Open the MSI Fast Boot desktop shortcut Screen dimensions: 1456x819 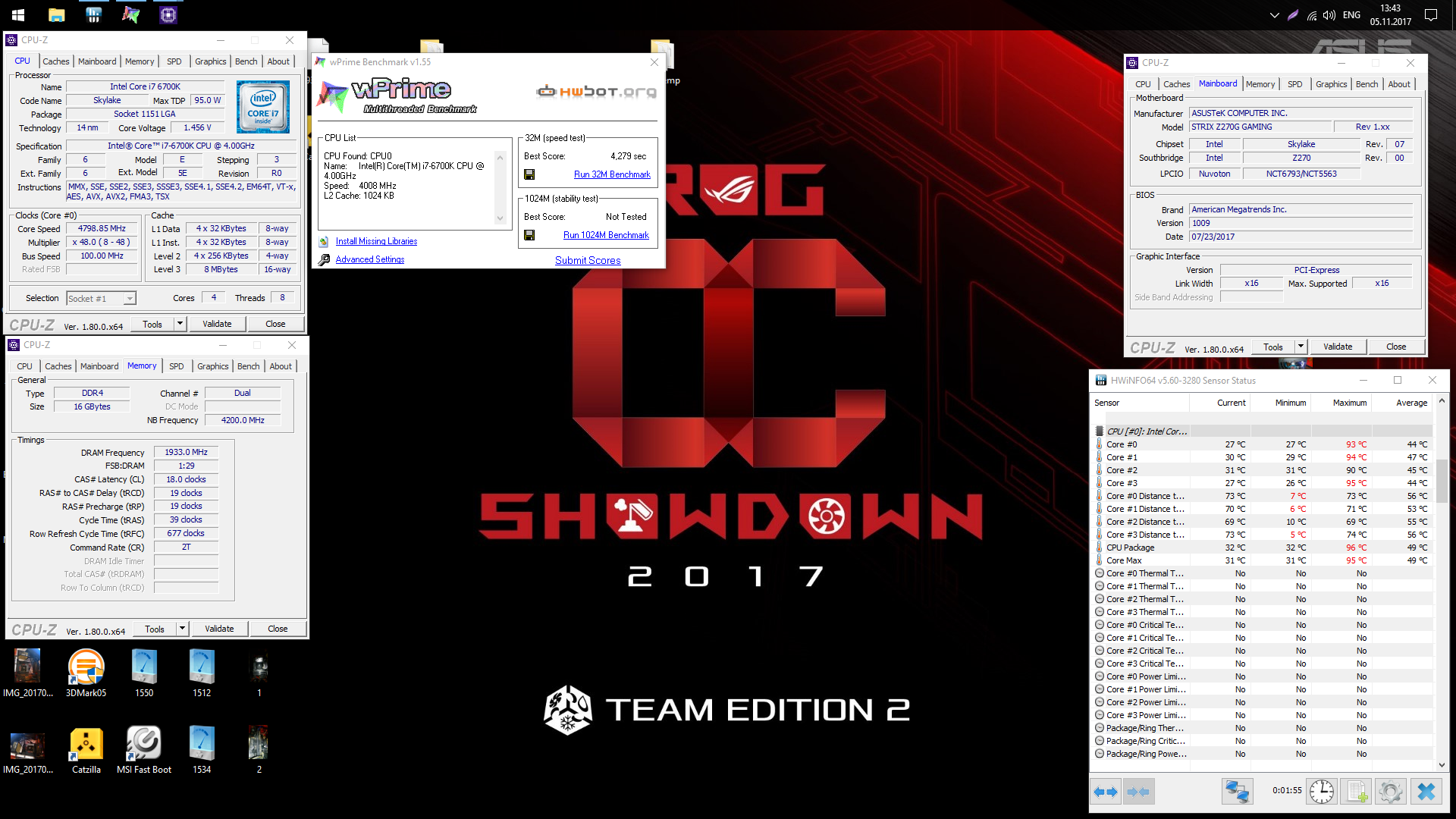tap(144, 750)
